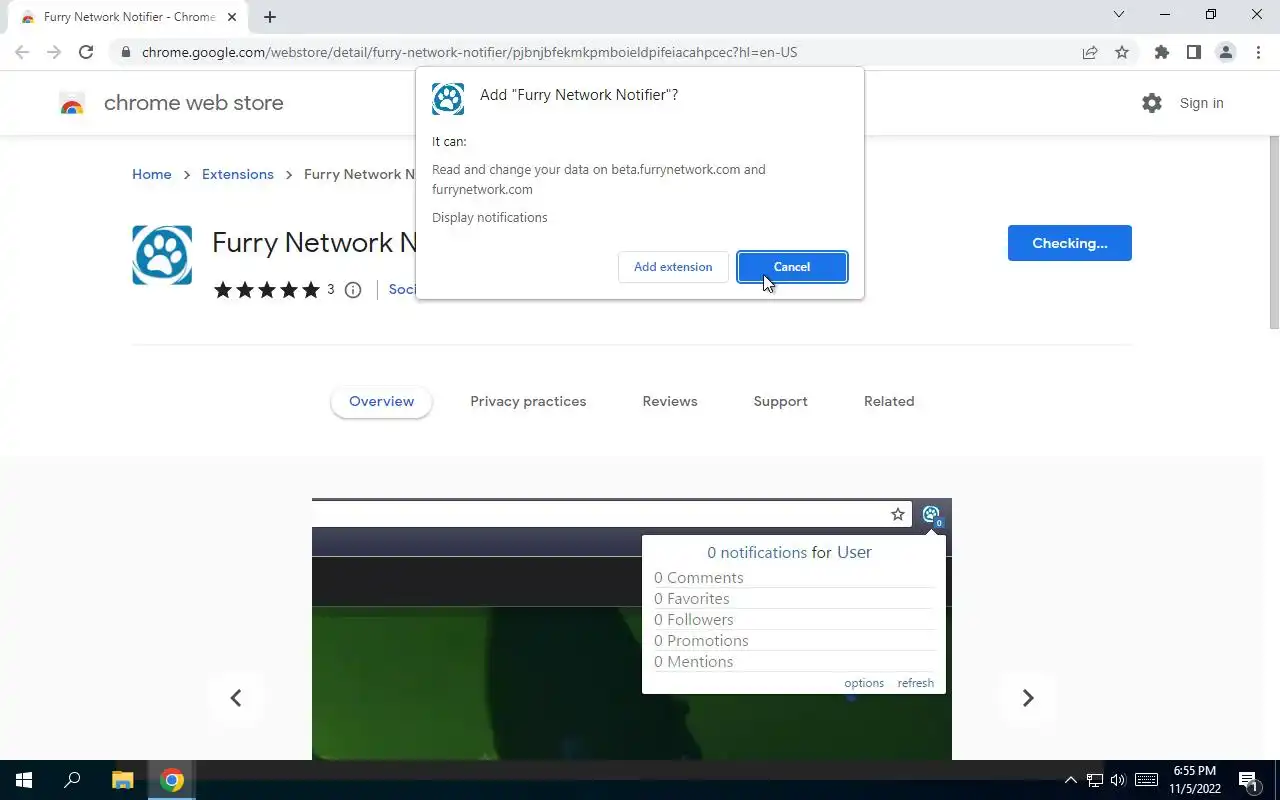
Task: Open web store settings gear
Action: [1152, 103]
